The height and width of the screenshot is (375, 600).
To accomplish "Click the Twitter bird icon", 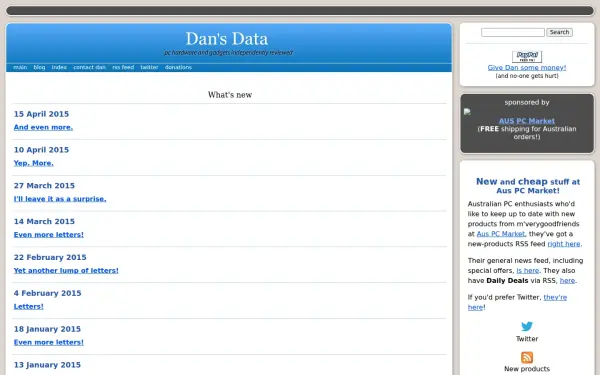I will click(x=527, y=326).
